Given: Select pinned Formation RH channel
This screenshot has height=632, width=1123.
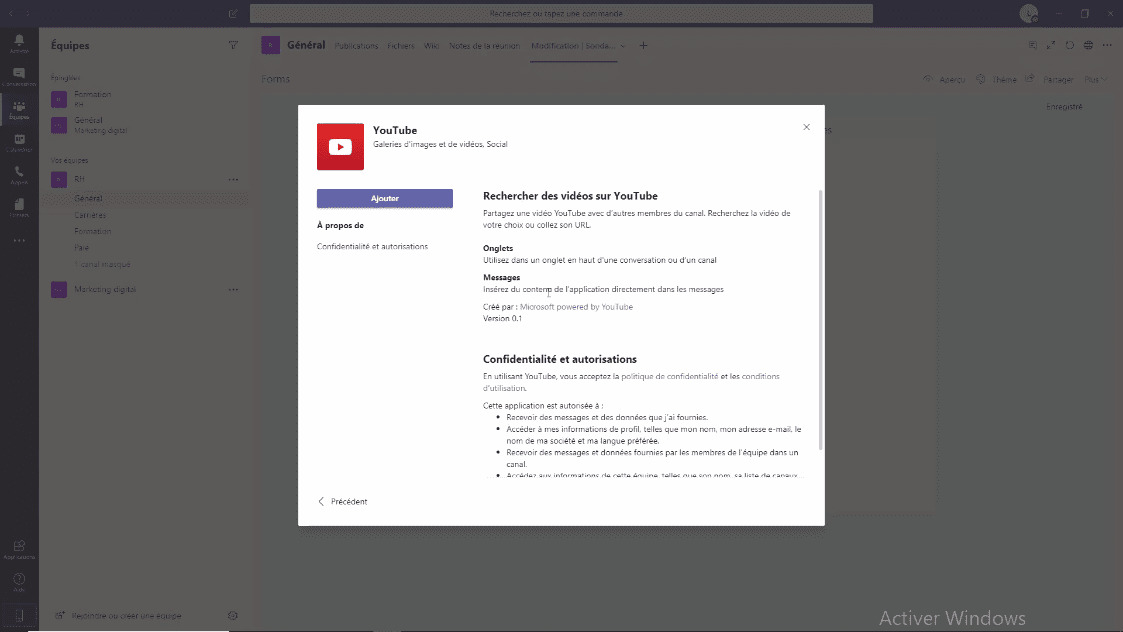Looking at the screenshot, I should (x=143, y=99).
